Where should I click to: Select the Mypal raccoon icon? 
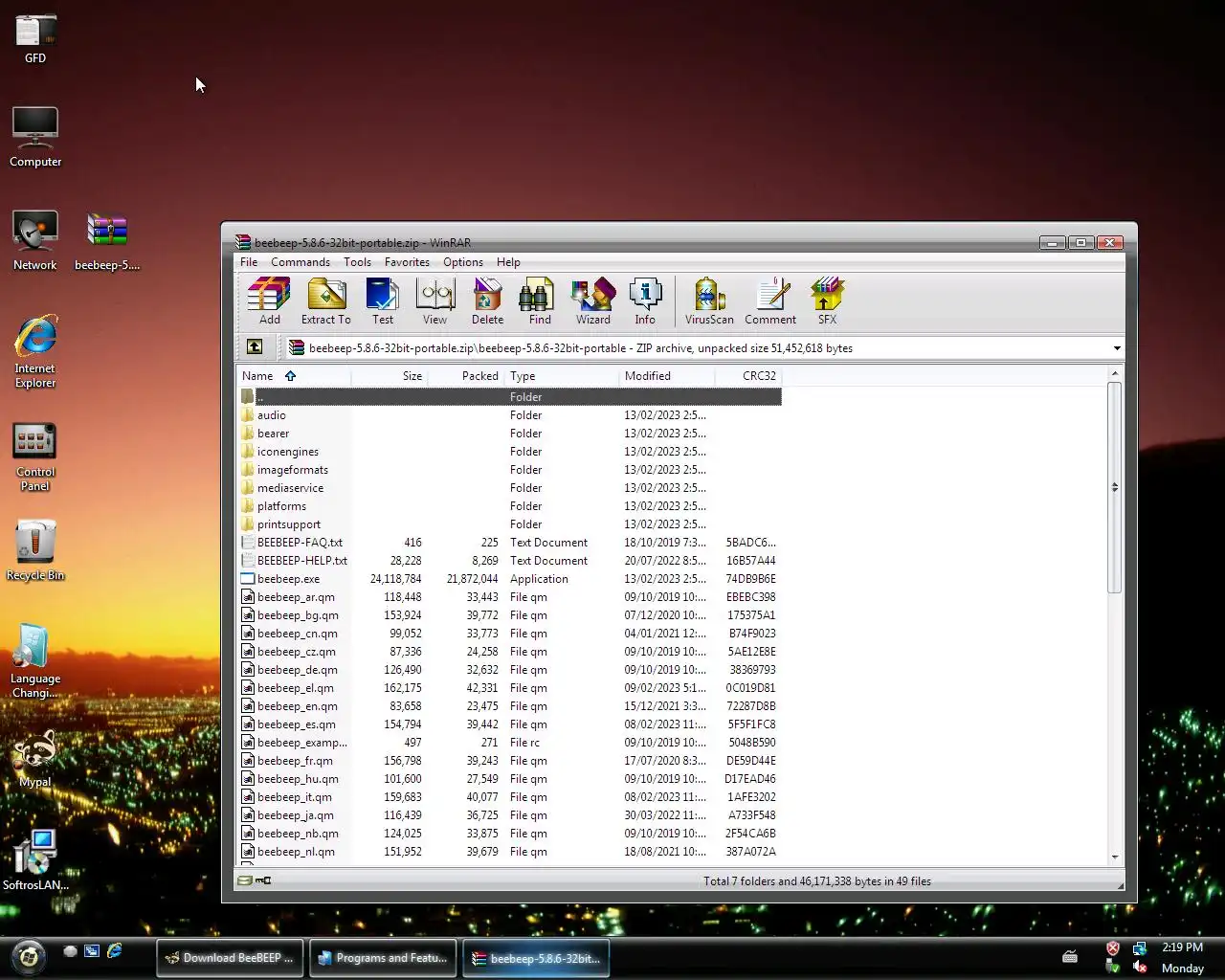click(35, 759)
